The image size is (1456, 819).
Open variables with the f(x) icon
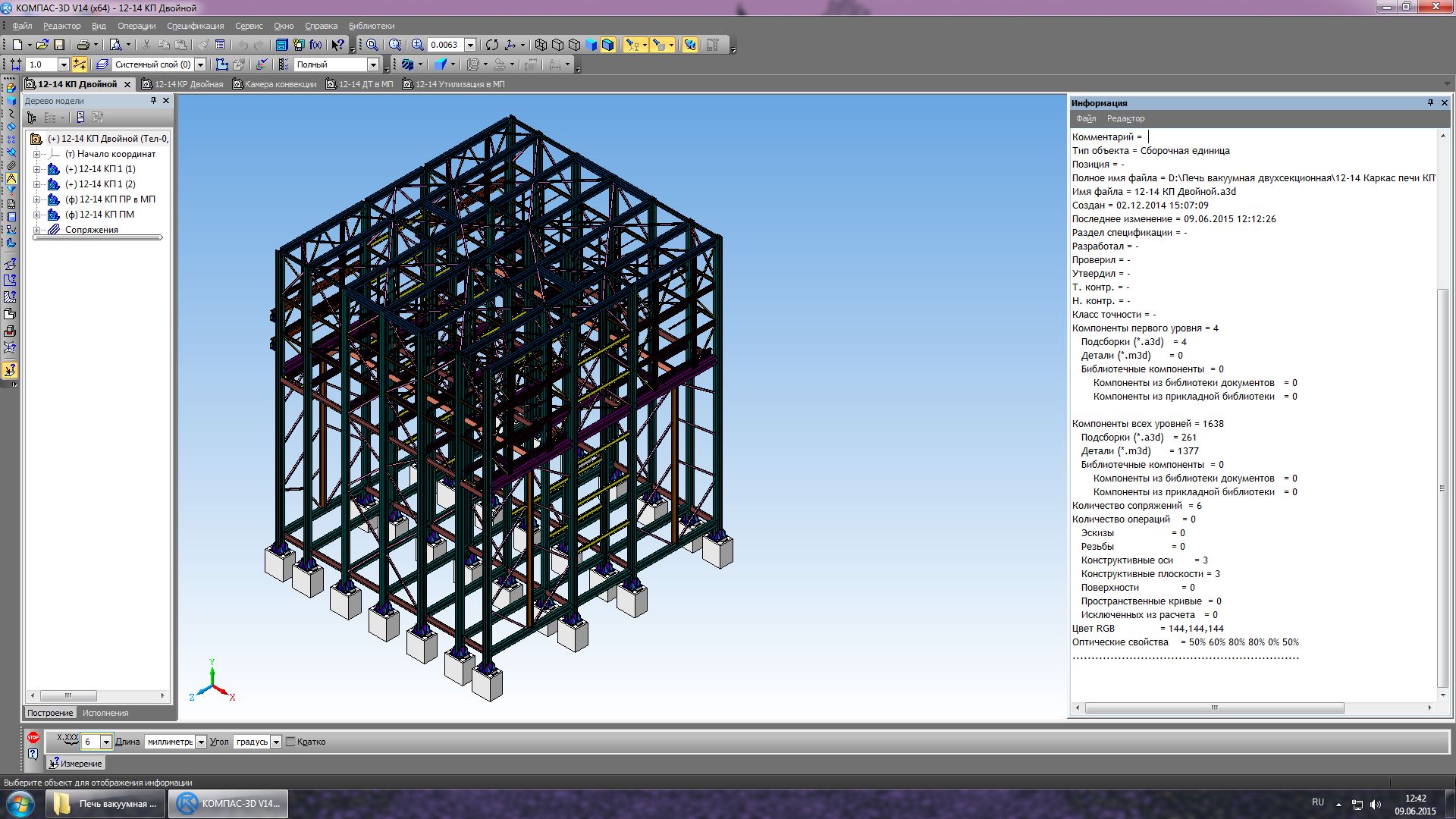[x=315, y=45]
